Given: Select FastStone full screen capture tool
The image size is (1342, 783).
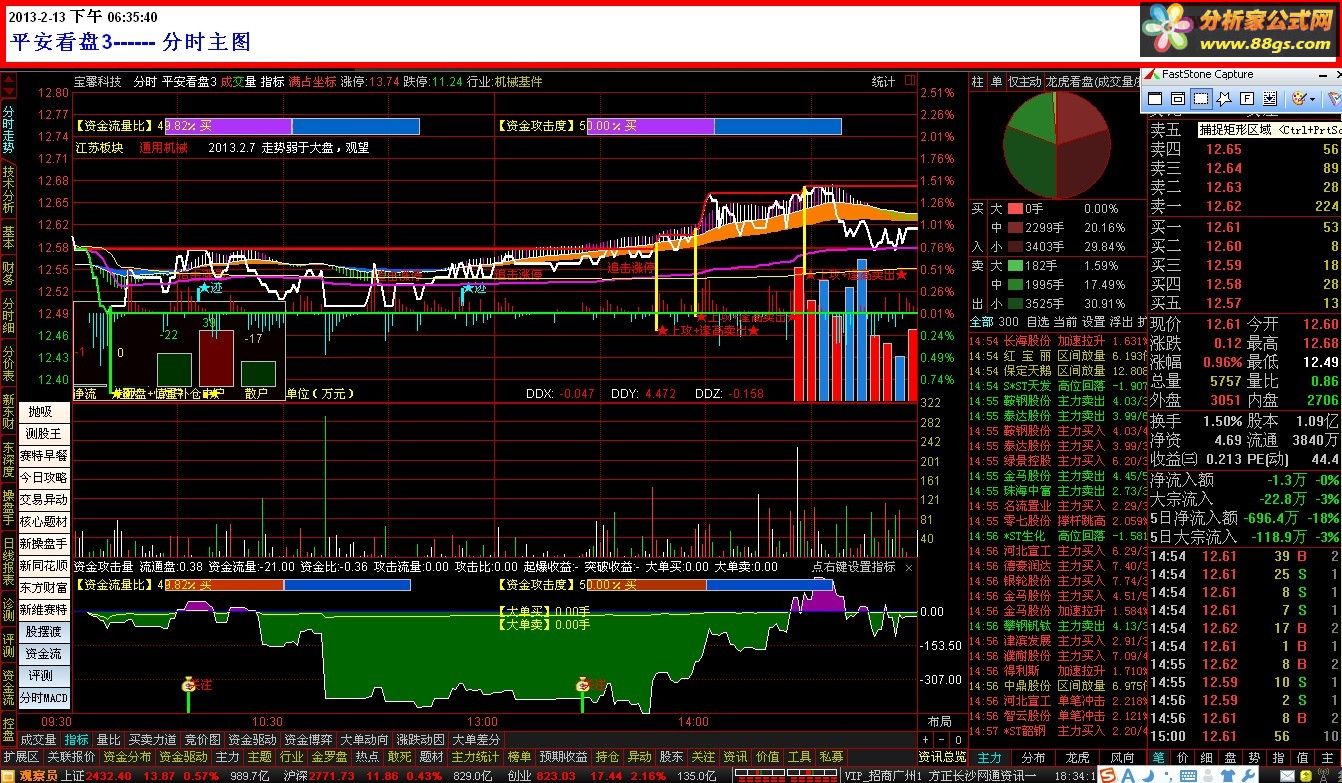Looking at the screenshot, I should pyautogui.click(x=1247, y=98).
